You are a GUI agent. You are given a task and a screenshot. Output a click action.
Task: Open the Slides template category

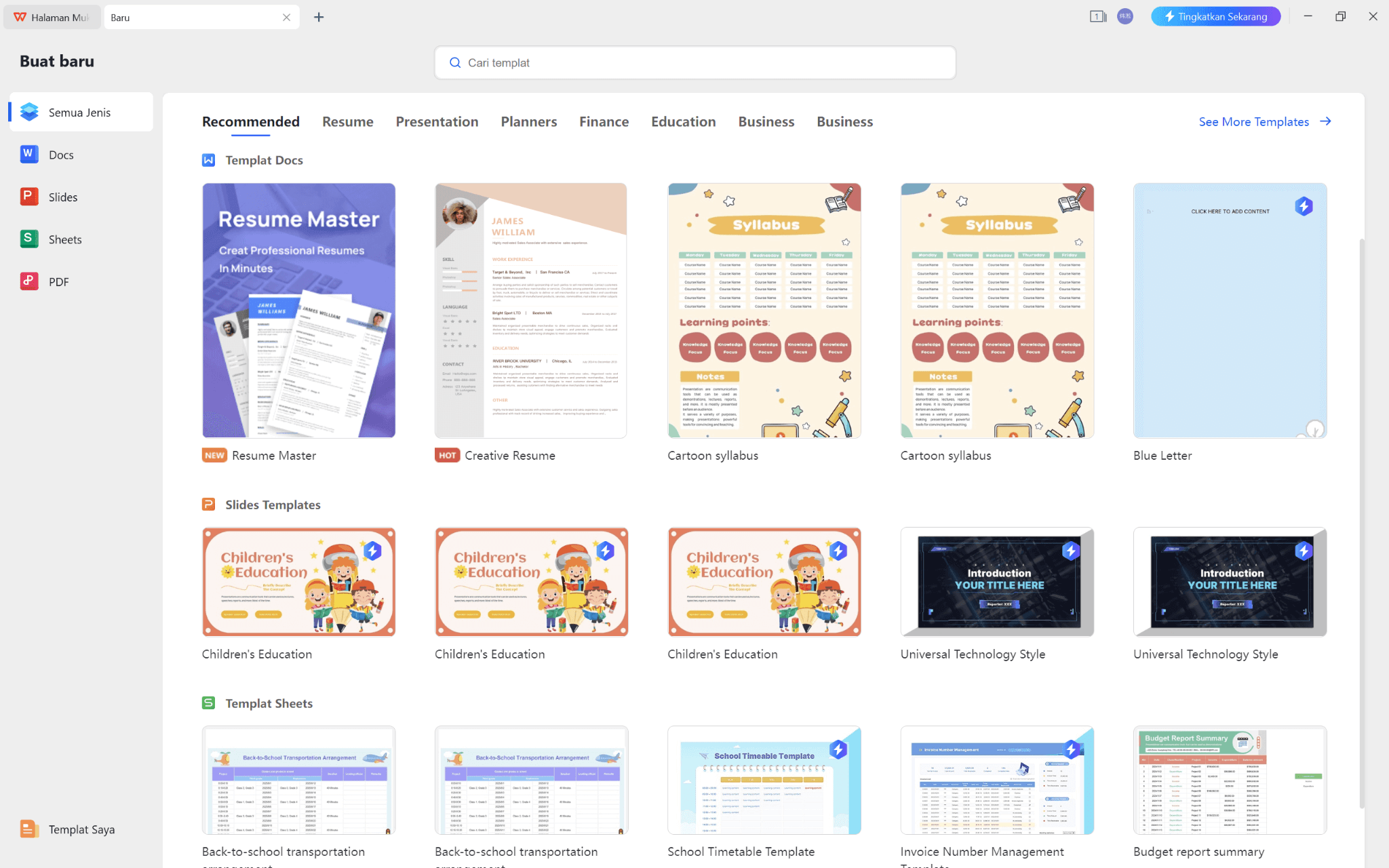pos(62,197)
